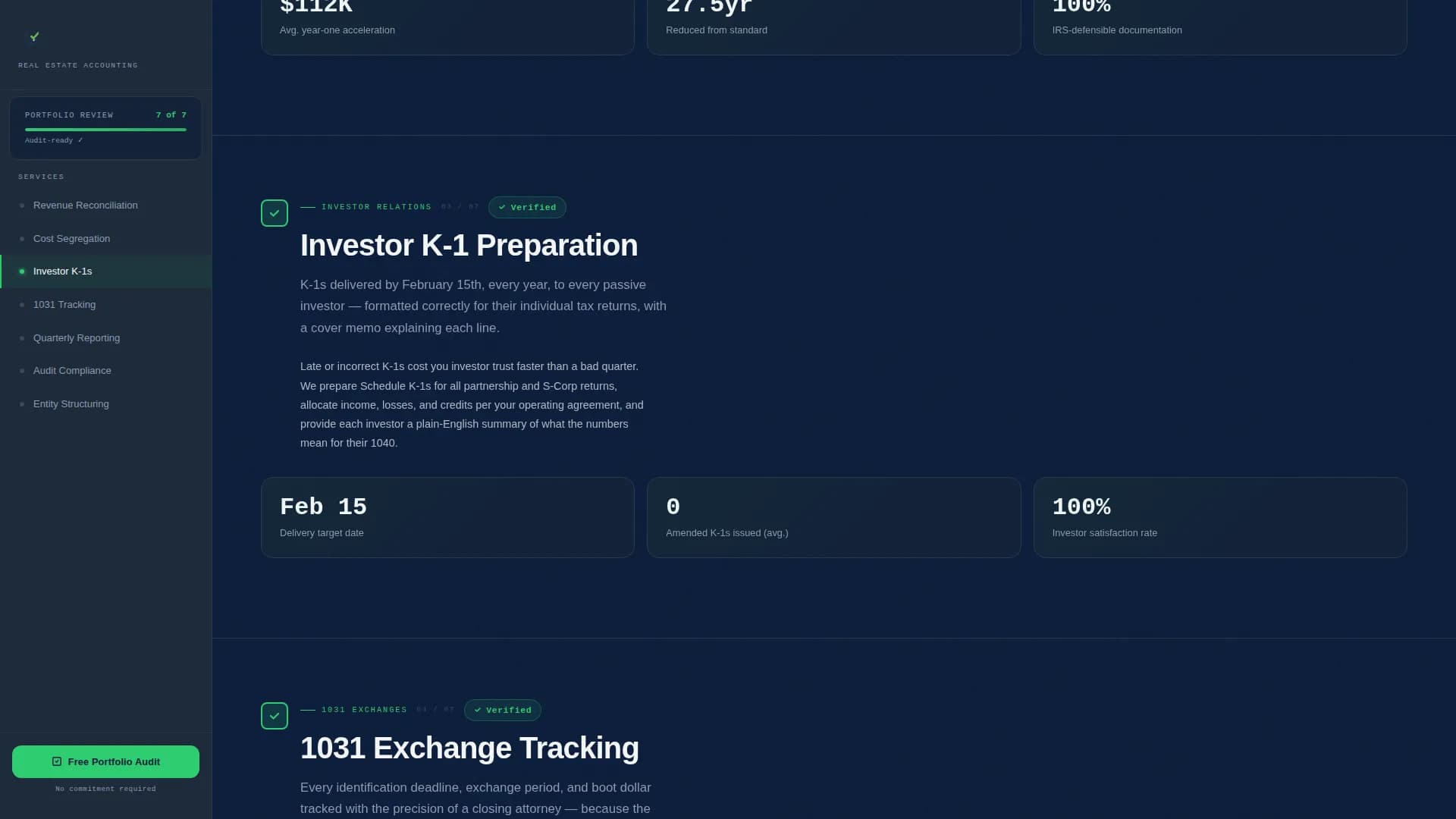Viewport: 1456px width, 819px height.
Task: Click the green check icon beside Investor Relations
Action: [275, 213]
